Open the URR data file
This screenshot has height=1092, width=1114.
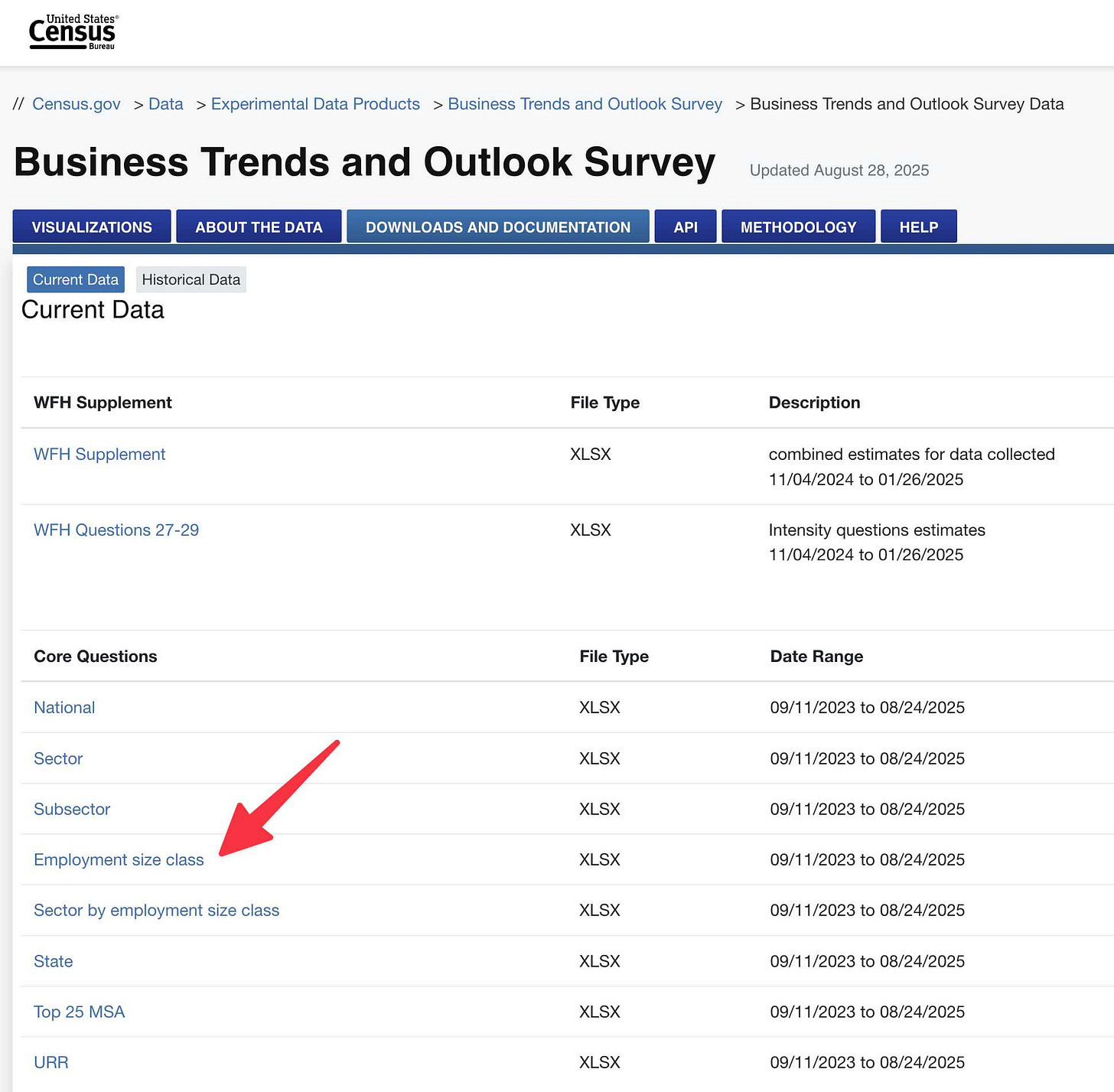(x=50, y=1062)
